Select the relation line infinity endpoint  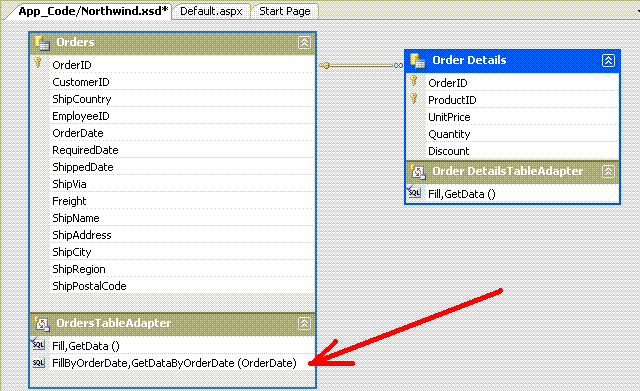tap(398, 65)
